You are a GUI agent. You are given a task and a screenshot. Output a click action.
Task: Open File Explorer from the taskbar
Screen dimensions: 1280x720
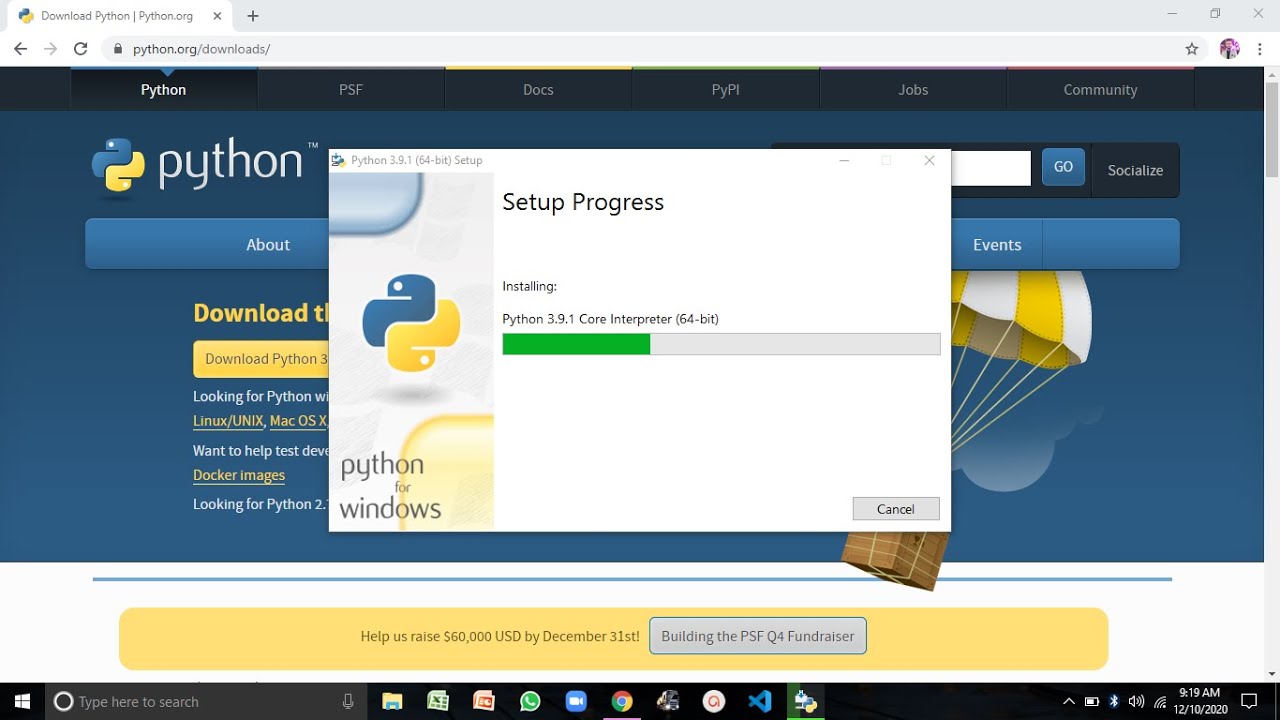[392, 701]
